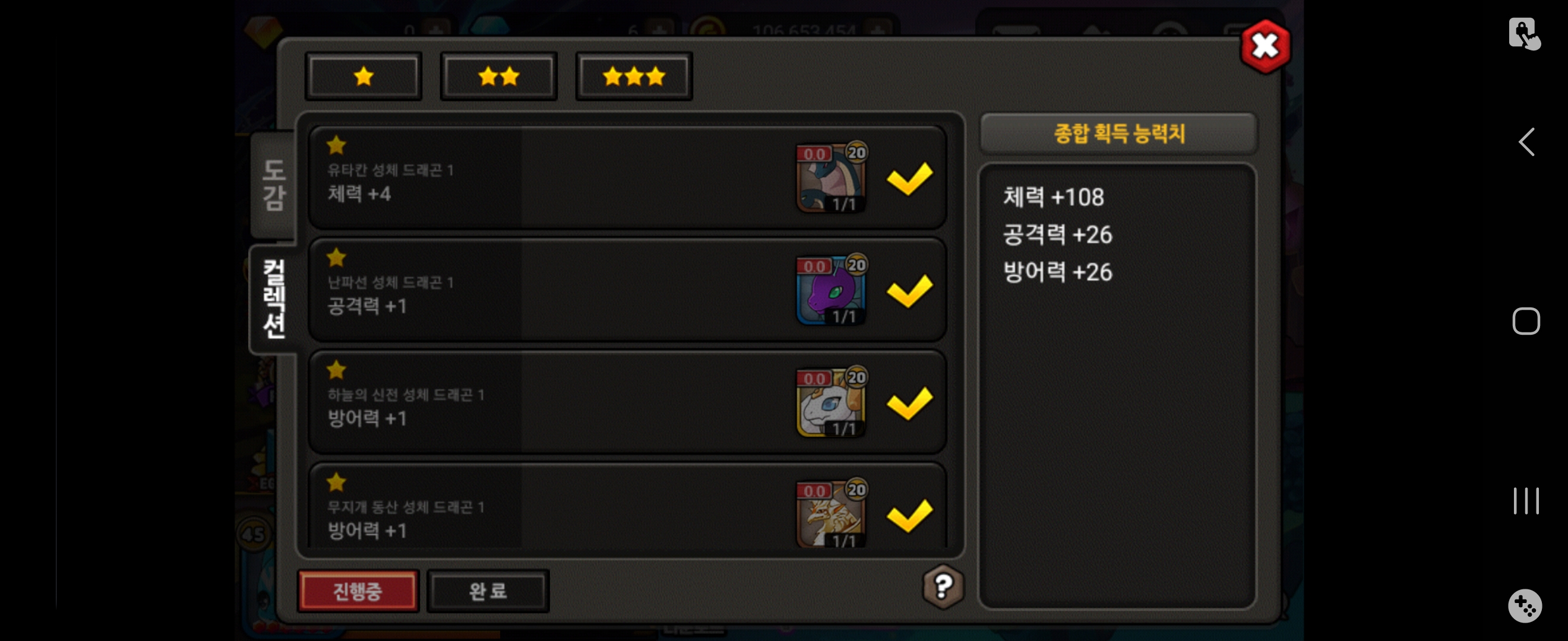The height and width of the screenshot is (641, 1568).
Task: Filter by the three-star tab
Action: pos(634,77)
